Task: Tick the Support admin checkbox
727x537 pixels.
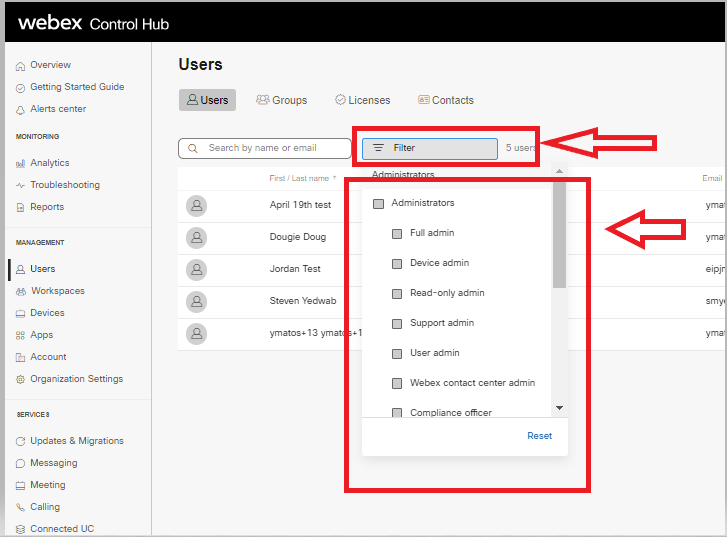Action: coord(397,323)
